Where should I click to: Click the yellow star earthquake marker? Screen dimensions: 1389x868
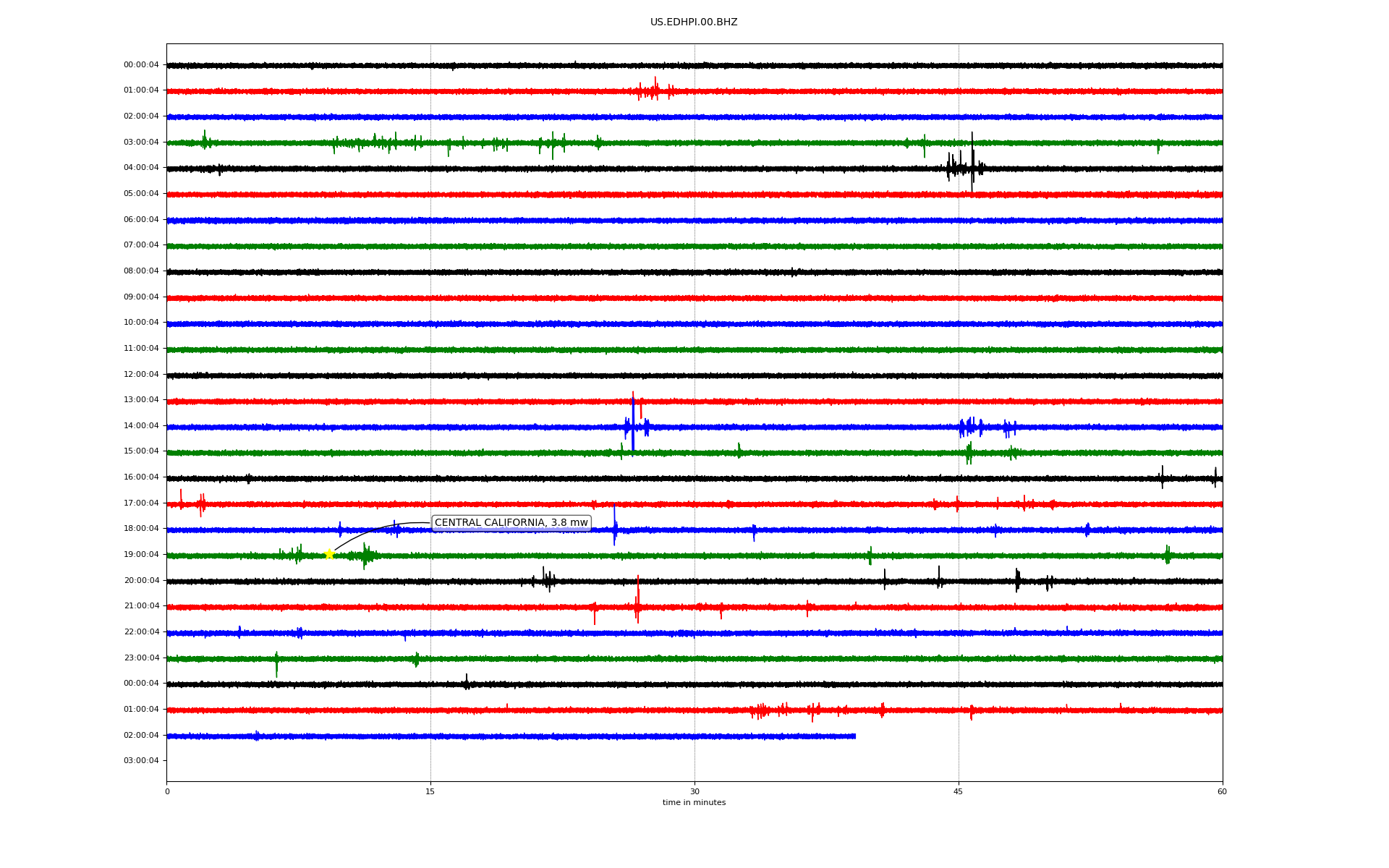click(x=329, y=554)
